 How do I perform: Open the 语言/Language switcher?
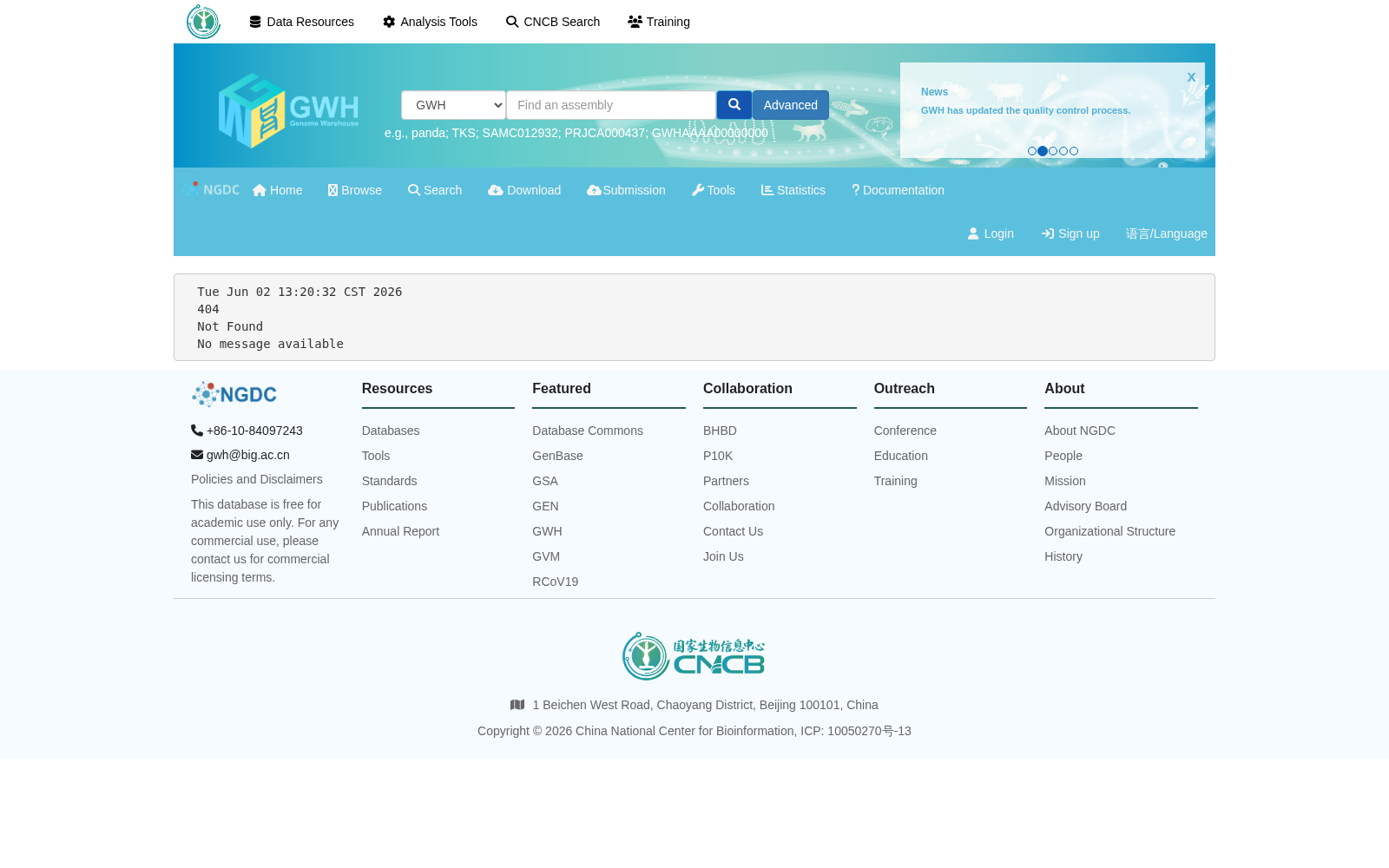click(1167, 233)
